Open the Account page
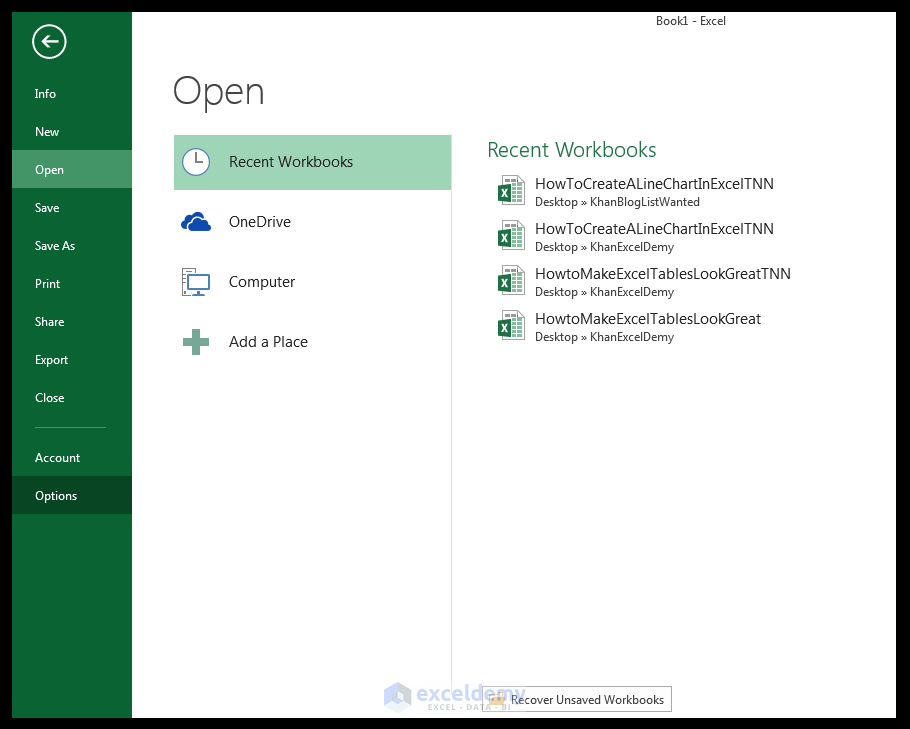Image resolution: width=910 pixels, height=729 pixels. (x=72, y=457)
